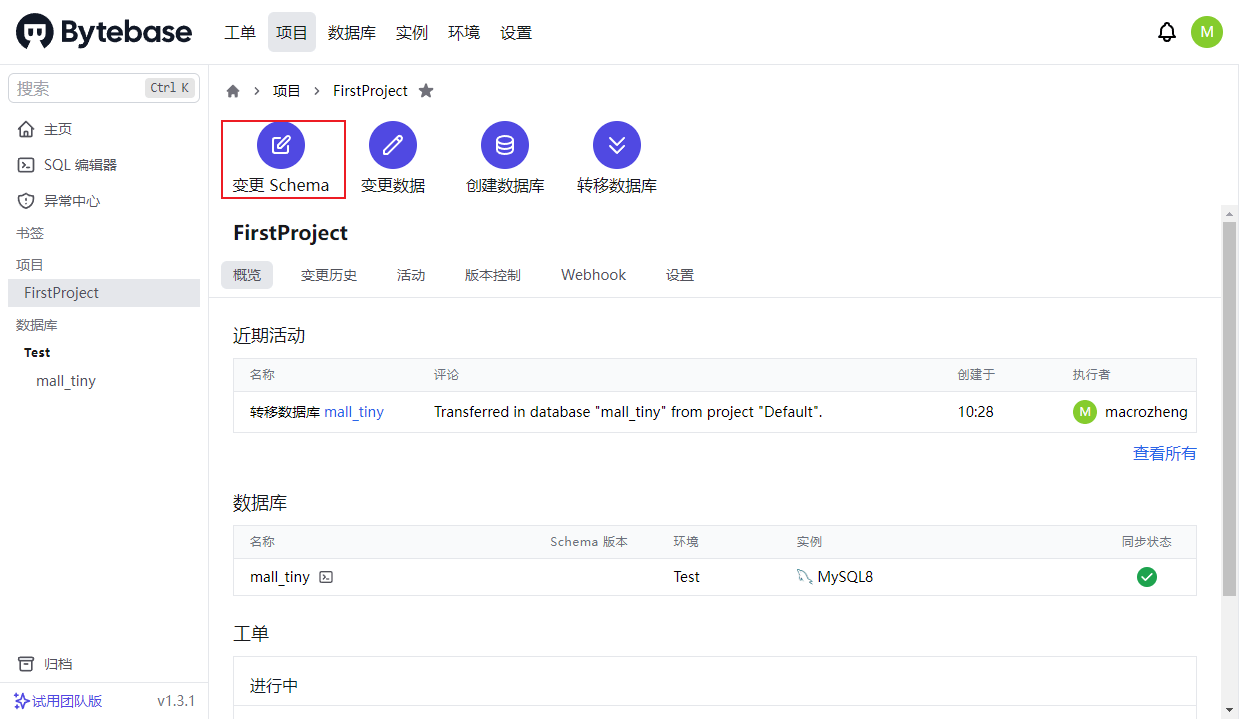The image size is (1239, 719).
Task: Switch to the project 设置 tab
Action: [680, 275]
